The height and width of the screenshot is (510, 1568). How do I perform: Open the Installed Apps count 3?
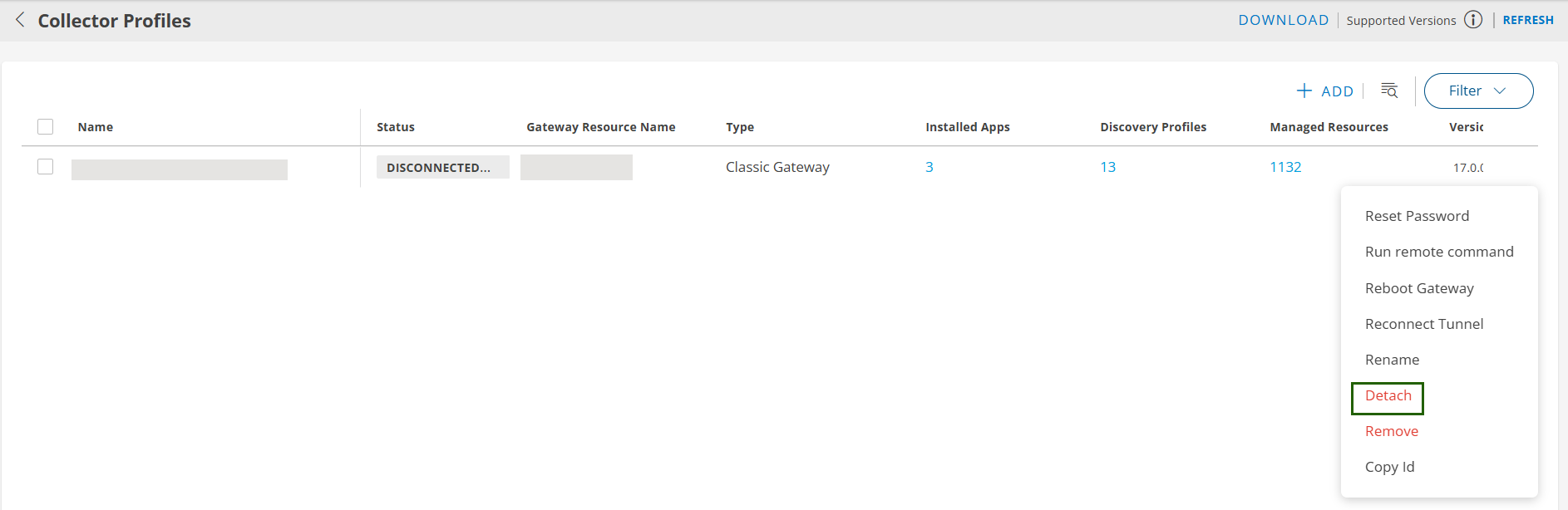[929, 167]
